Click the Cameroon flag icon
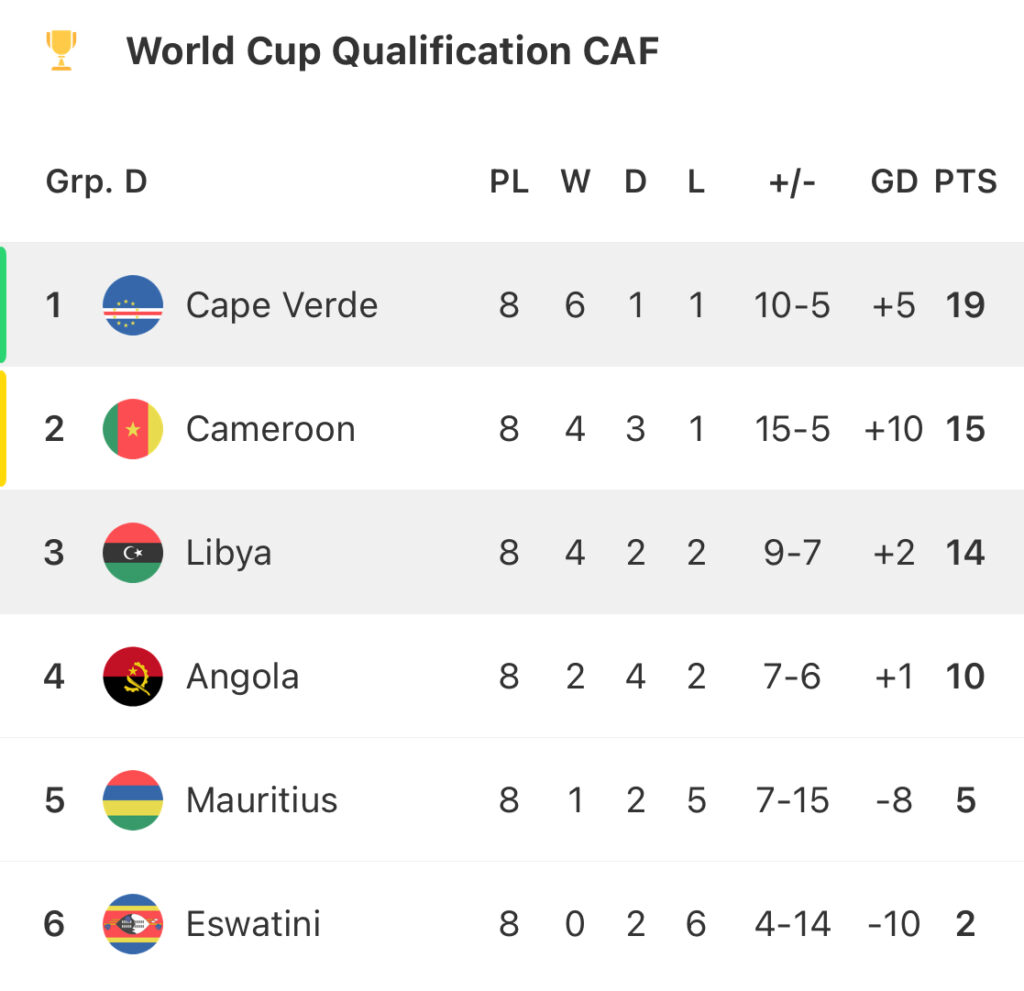The image size is (1024, 991). pos(133,429)
